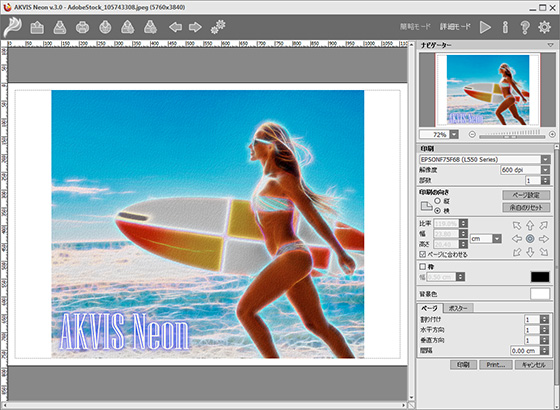560x410 pixels.
Task: Zoom out with navigator minus icon
Action: click(x=472, y=135)
